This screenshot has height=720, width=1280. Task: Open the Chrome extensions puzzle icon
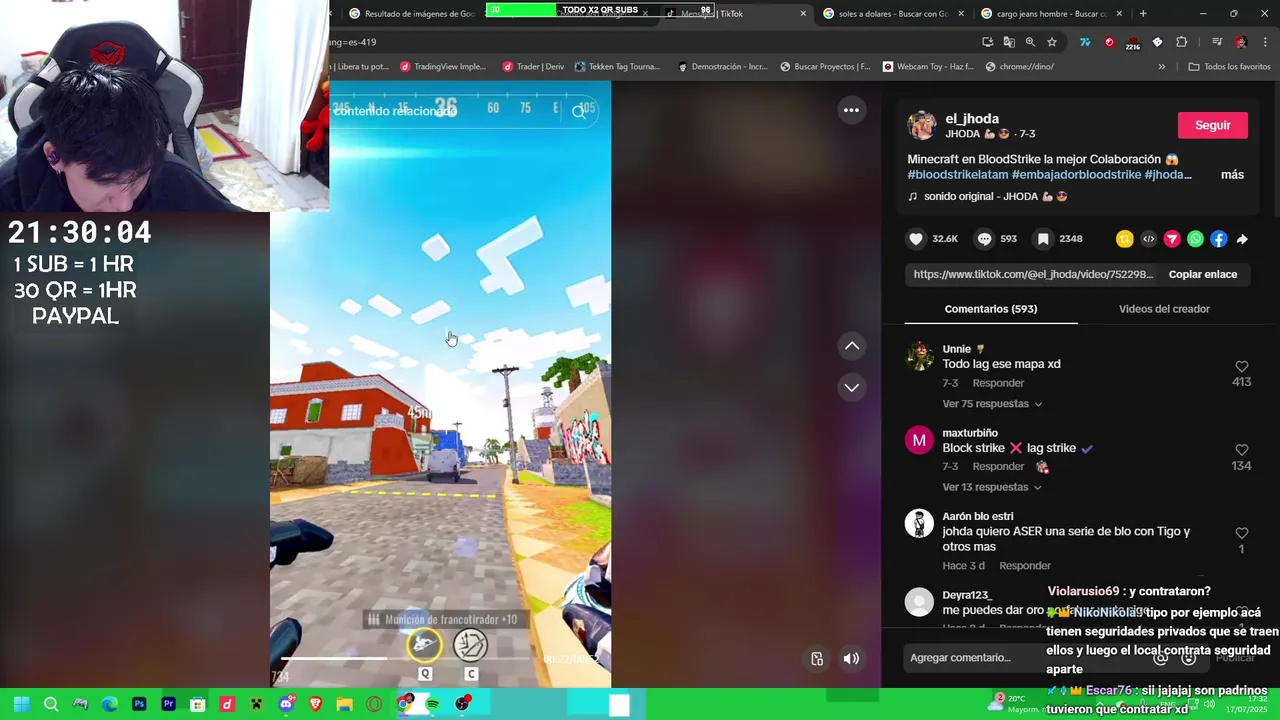click(1182, 42)
